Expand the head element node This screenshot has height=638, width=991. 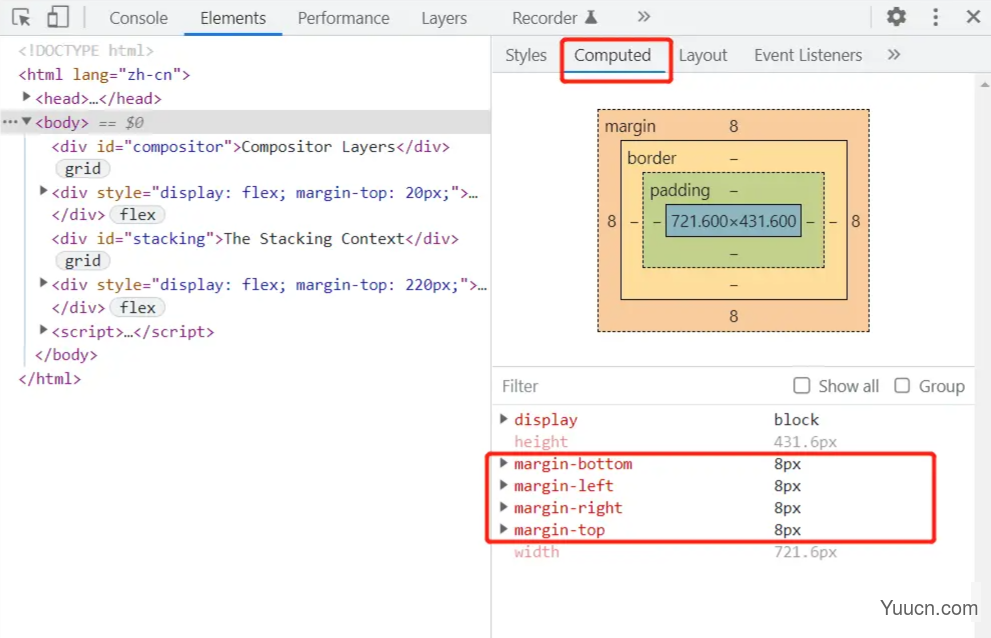27,97
